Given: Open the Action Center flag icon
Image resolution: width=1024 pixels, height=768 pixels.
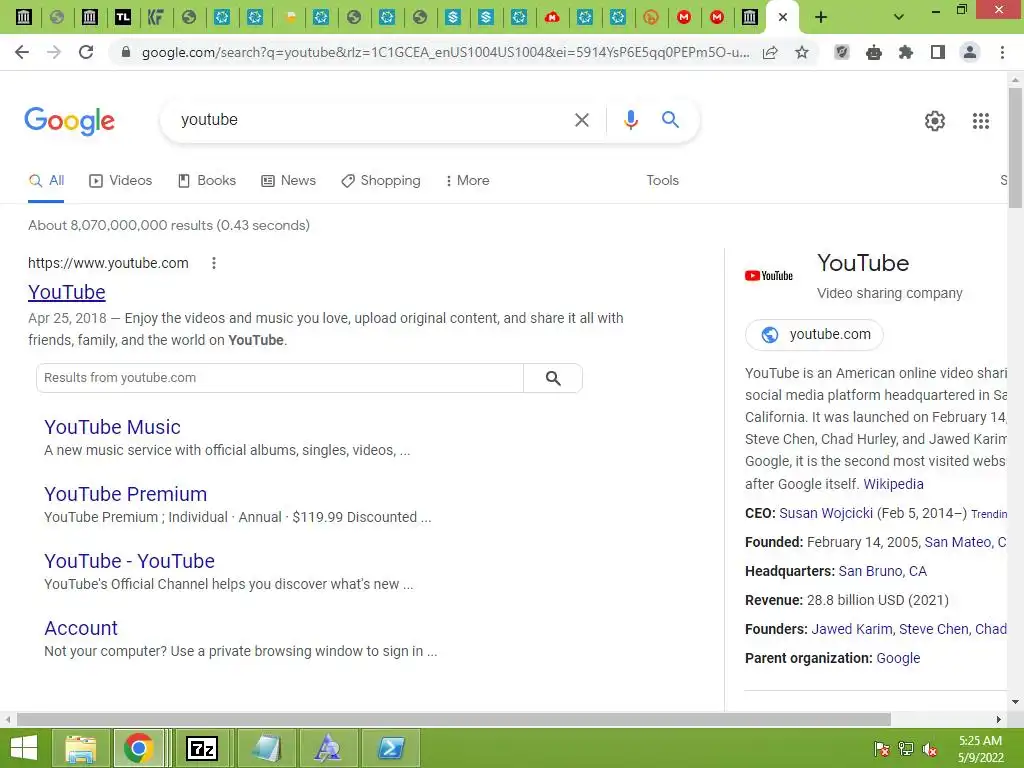Looking at the screenshot, I should click(882, 749).
